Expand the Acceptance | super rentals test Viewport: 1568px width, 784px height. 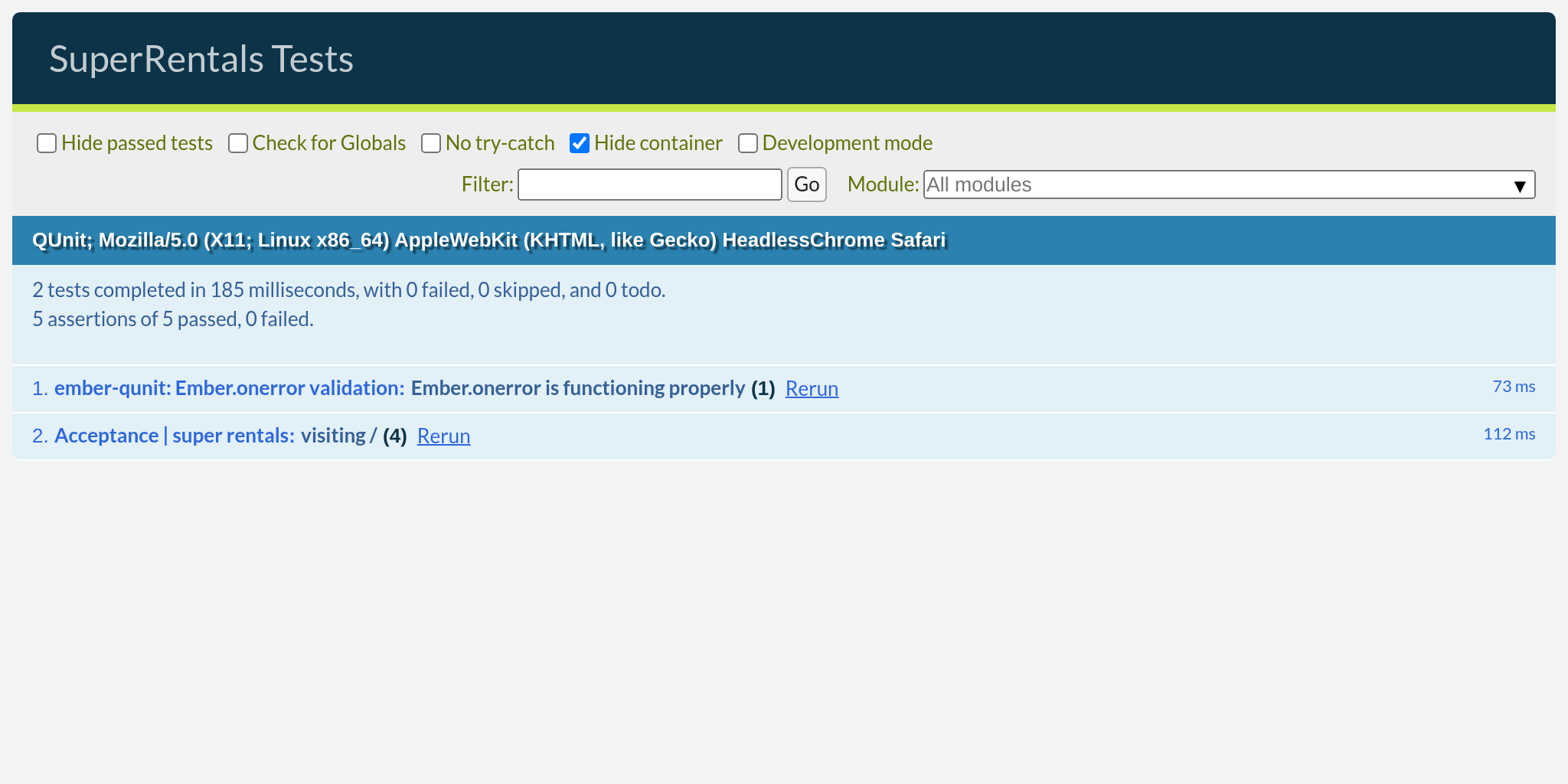point(174,436)
